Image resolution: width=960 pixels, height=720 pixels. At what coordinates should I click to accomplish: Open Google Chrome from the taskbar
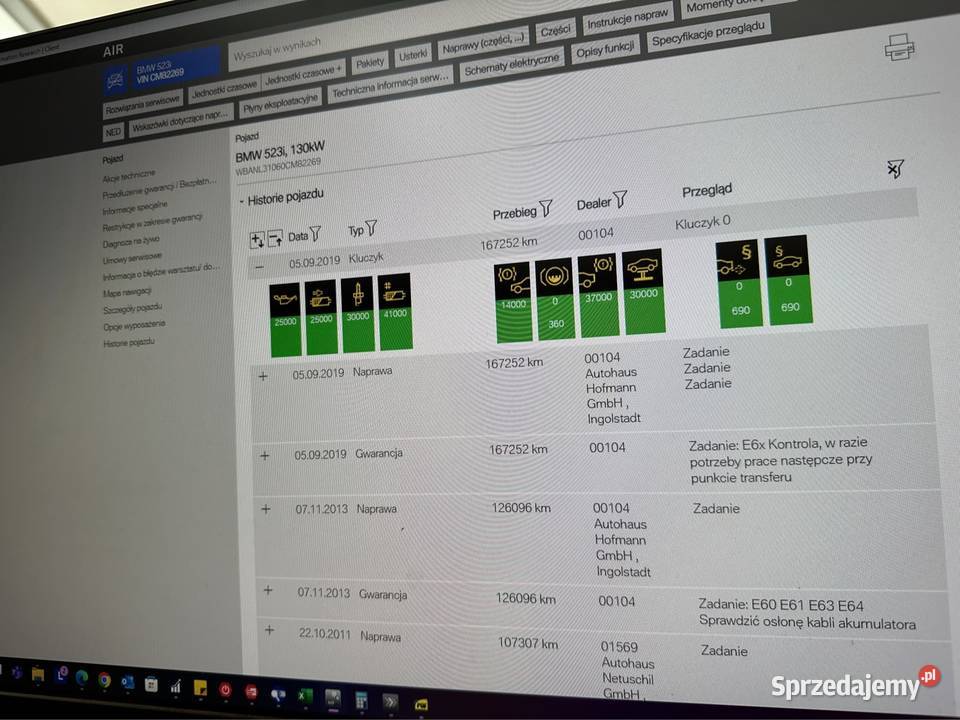104,680
